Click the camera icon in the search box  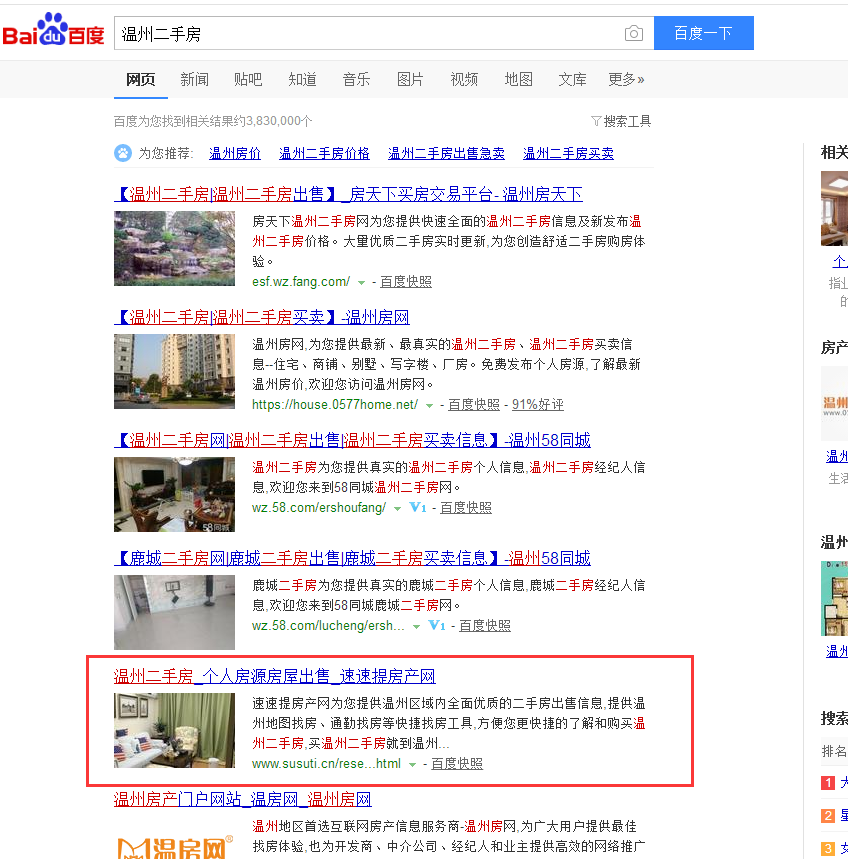634,33
